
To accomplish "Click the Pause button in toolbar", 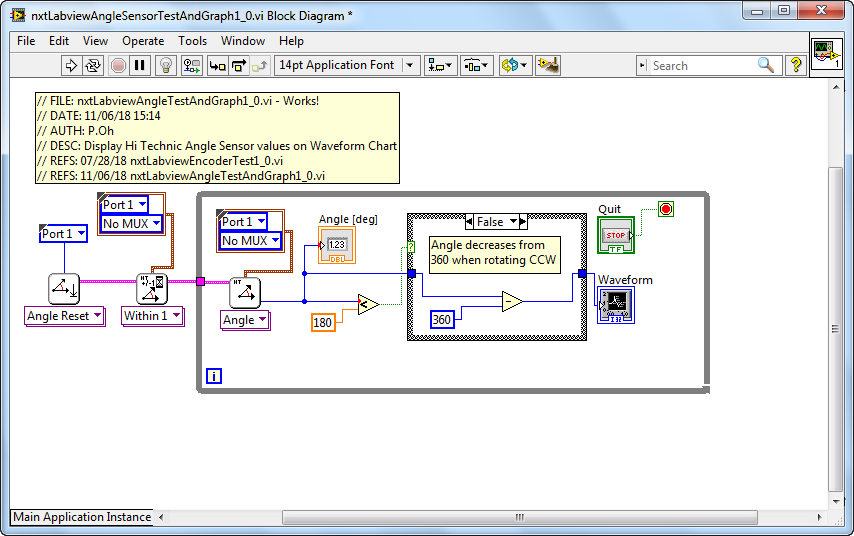I will tap(139, 66).
